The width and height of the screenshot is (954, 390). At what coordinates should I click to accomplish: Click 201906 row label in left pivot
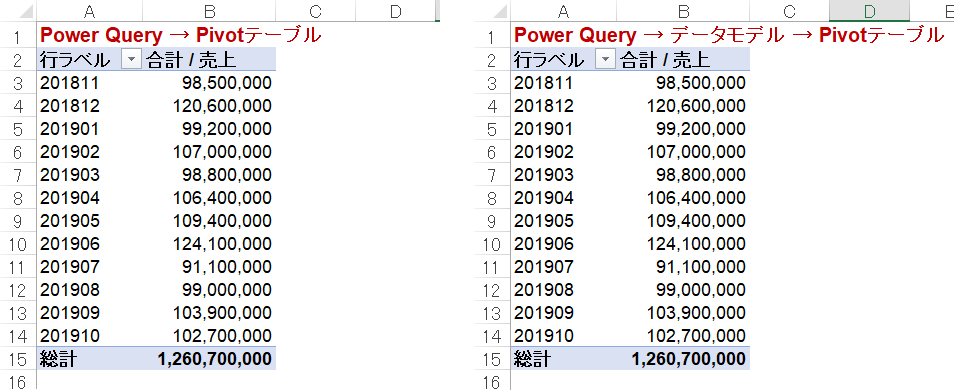(x=70, y=244)
